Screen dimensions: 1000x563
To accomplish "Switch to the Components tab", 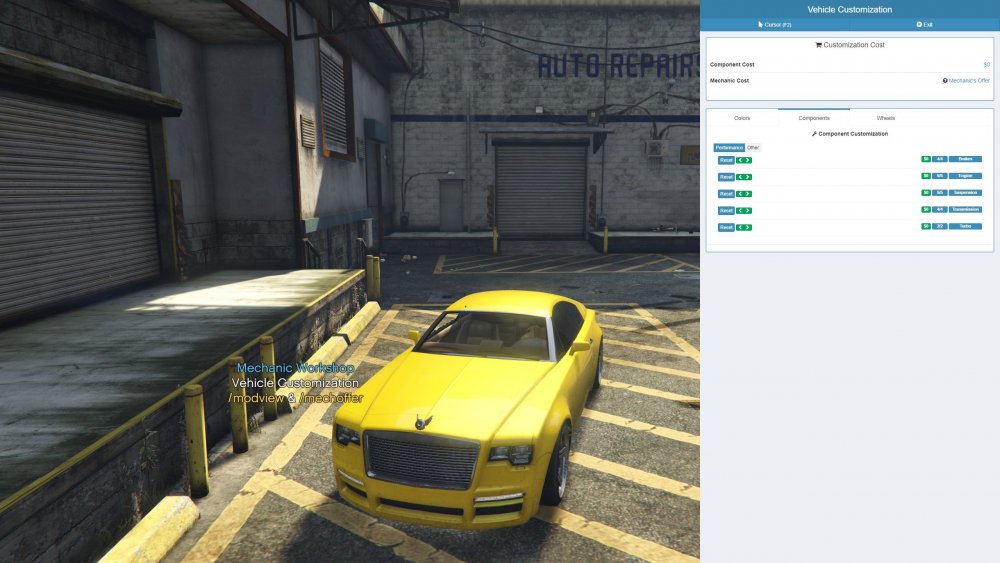I will tap(814, 118).
